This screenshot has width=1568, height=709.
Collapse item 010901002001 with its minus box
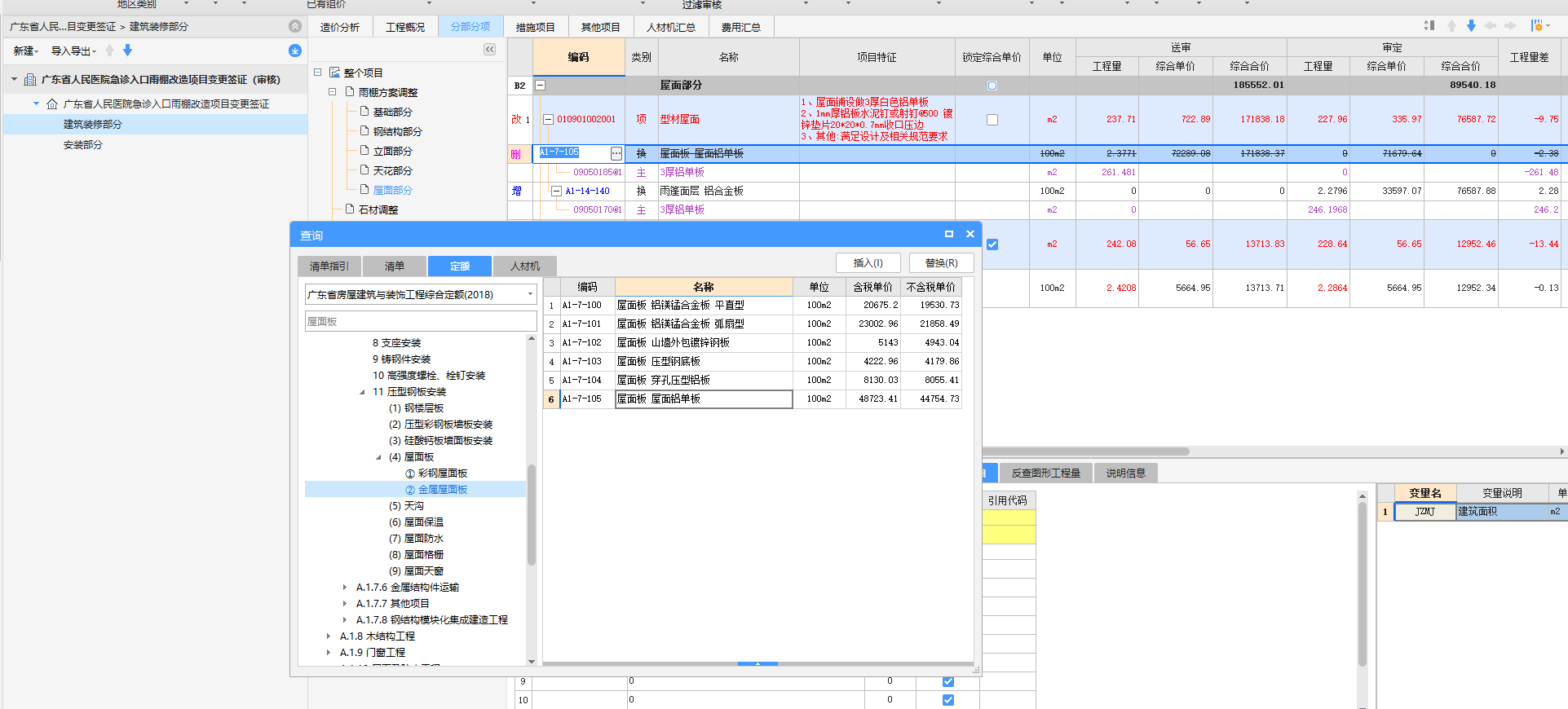548,120
